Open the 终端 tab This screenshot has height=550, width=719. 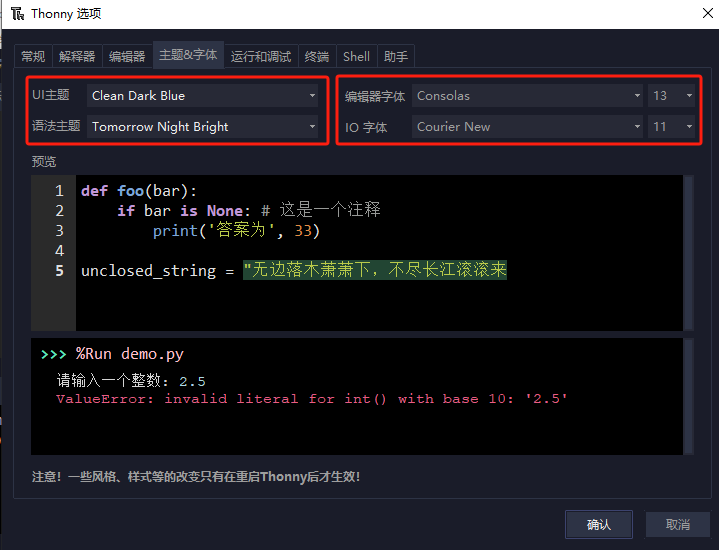tap(317, 56)
